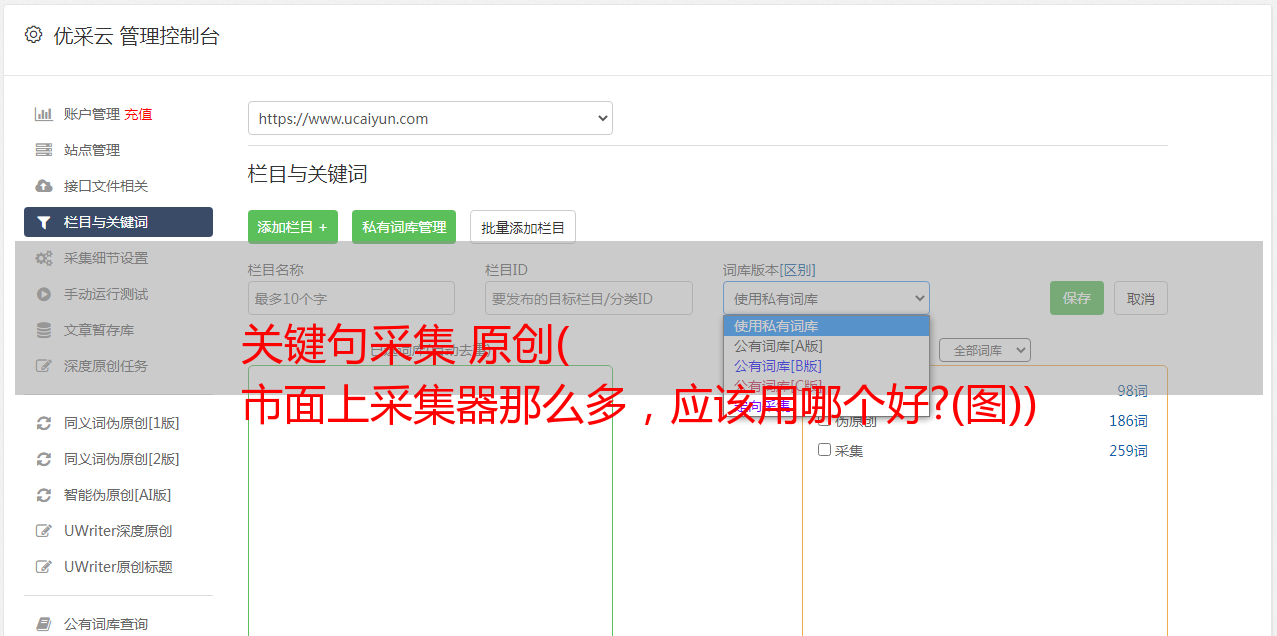The width and height of the screenshot is (1277, 636).
Task: Open 智能伪原创[AI版] in the sidebar
Action: click(118, 495)
